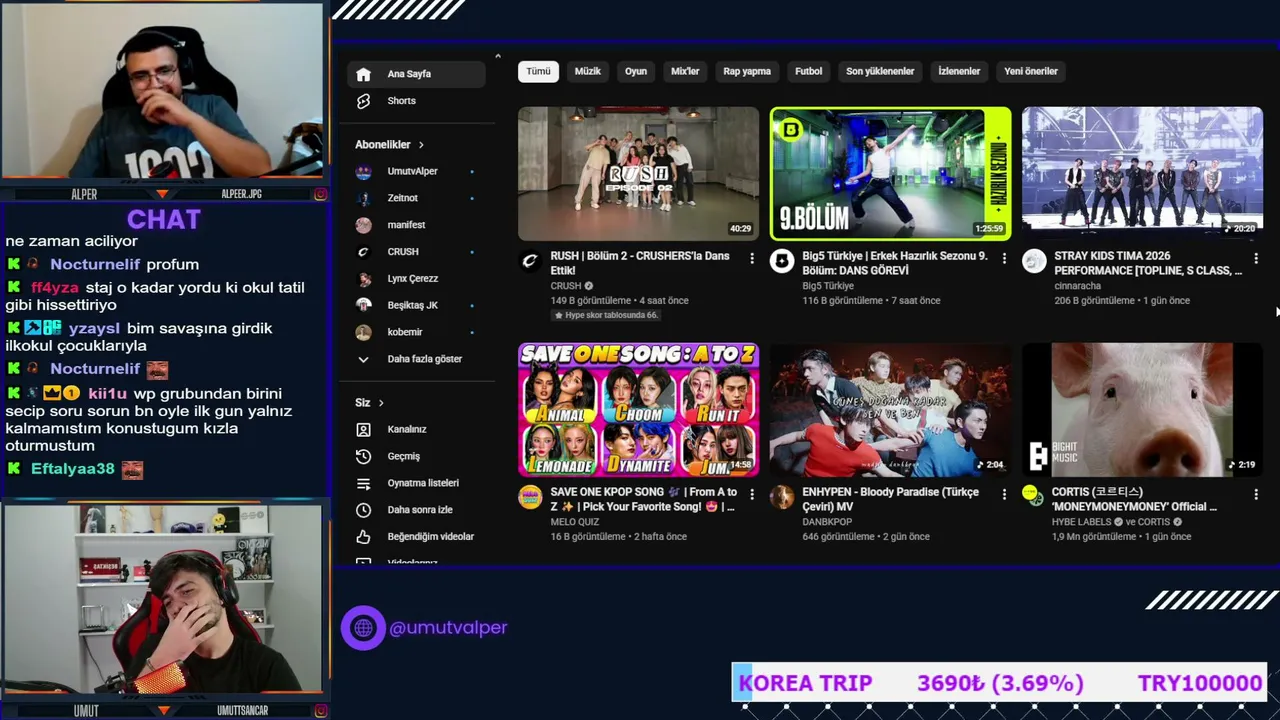Image resolution: width=1280 pixels, height=720 pixels.
Task: Open options menu for RUSH Bölüm 2 video
Action: 752,258
